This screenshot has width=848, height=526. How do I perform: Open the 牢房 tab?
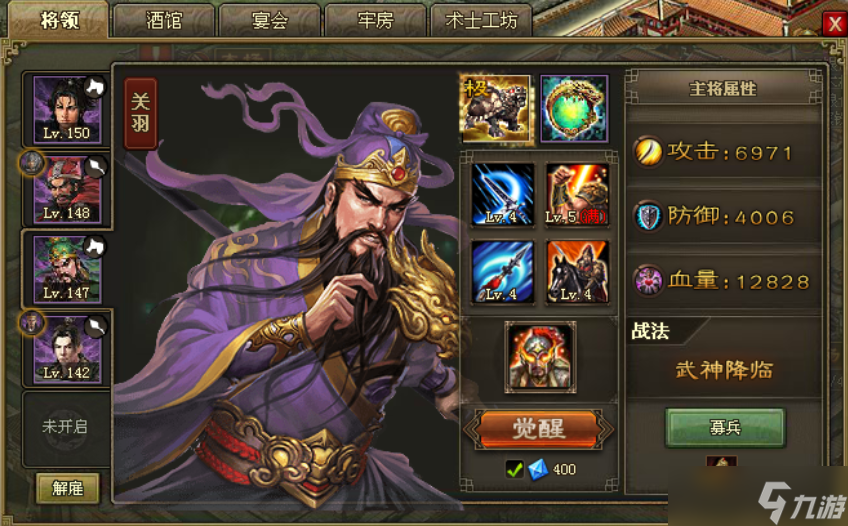(375, 21)
